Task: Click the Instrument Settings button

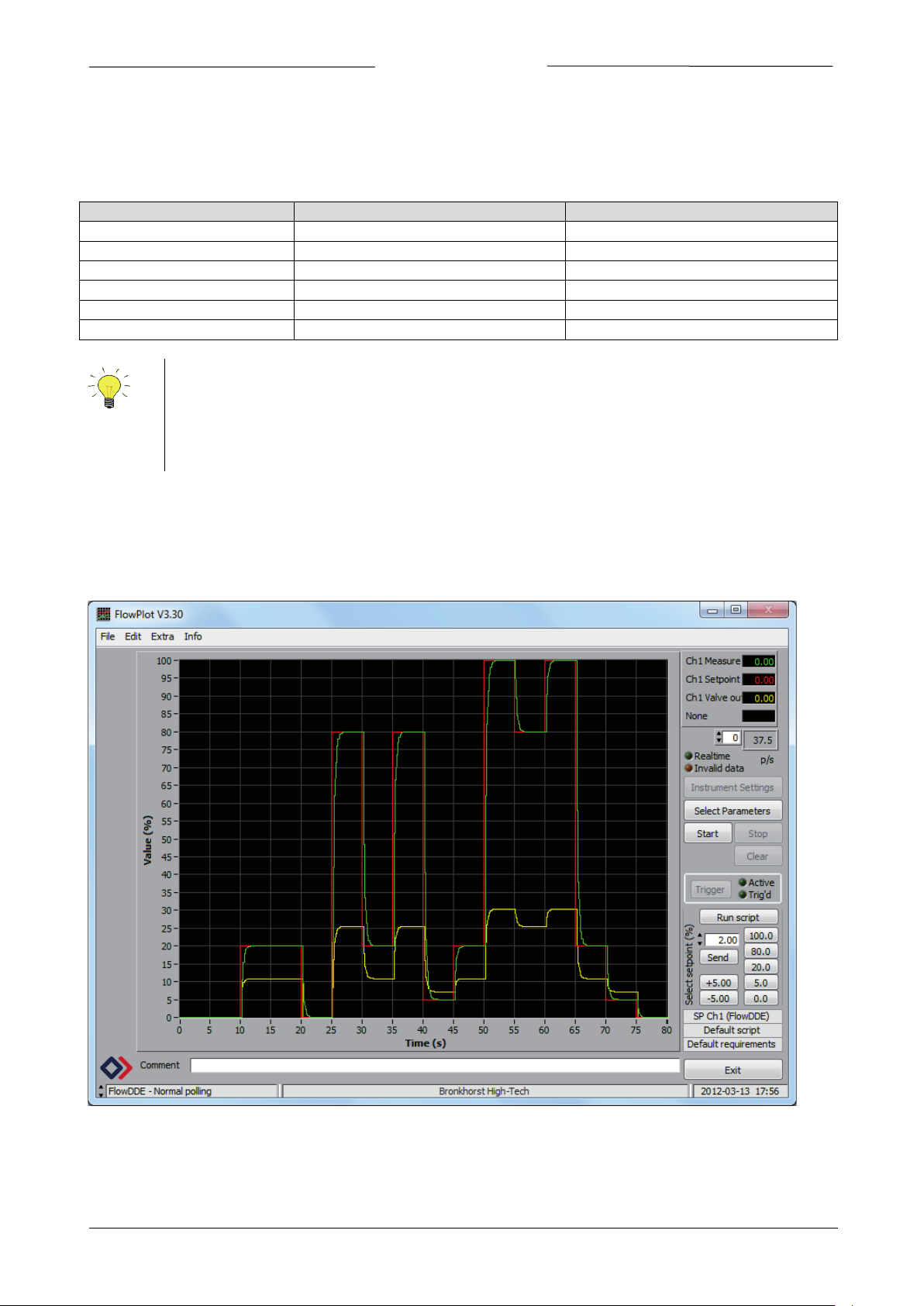Action: pos(733,787)
